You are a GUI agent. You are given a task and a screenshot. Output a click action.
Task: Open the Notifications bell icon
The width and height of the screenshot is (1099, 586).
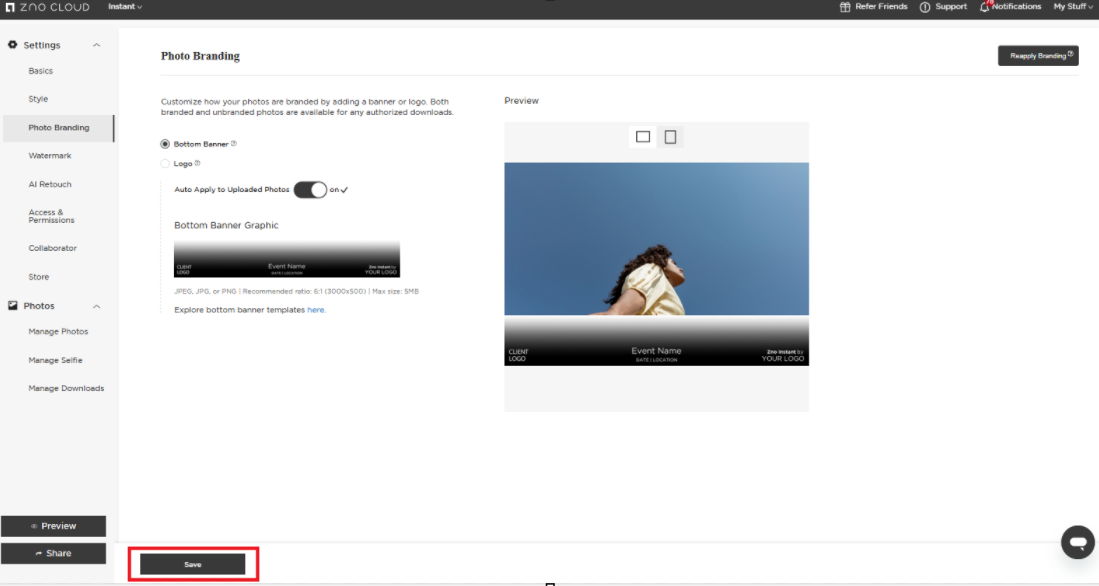pos(984,7)
